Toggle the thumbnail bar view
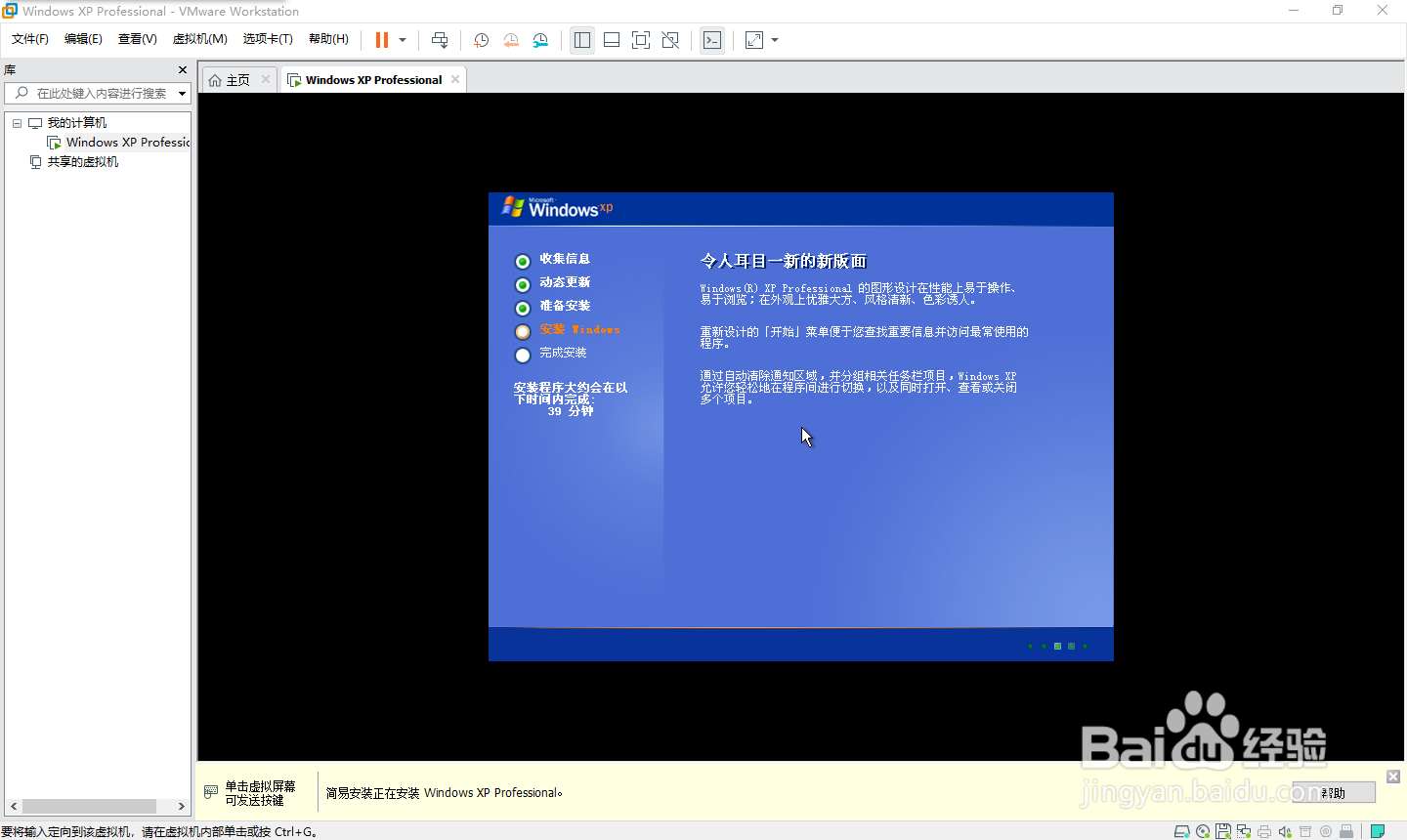This screenshot has width=1407, height=840. tap(612, 40)
